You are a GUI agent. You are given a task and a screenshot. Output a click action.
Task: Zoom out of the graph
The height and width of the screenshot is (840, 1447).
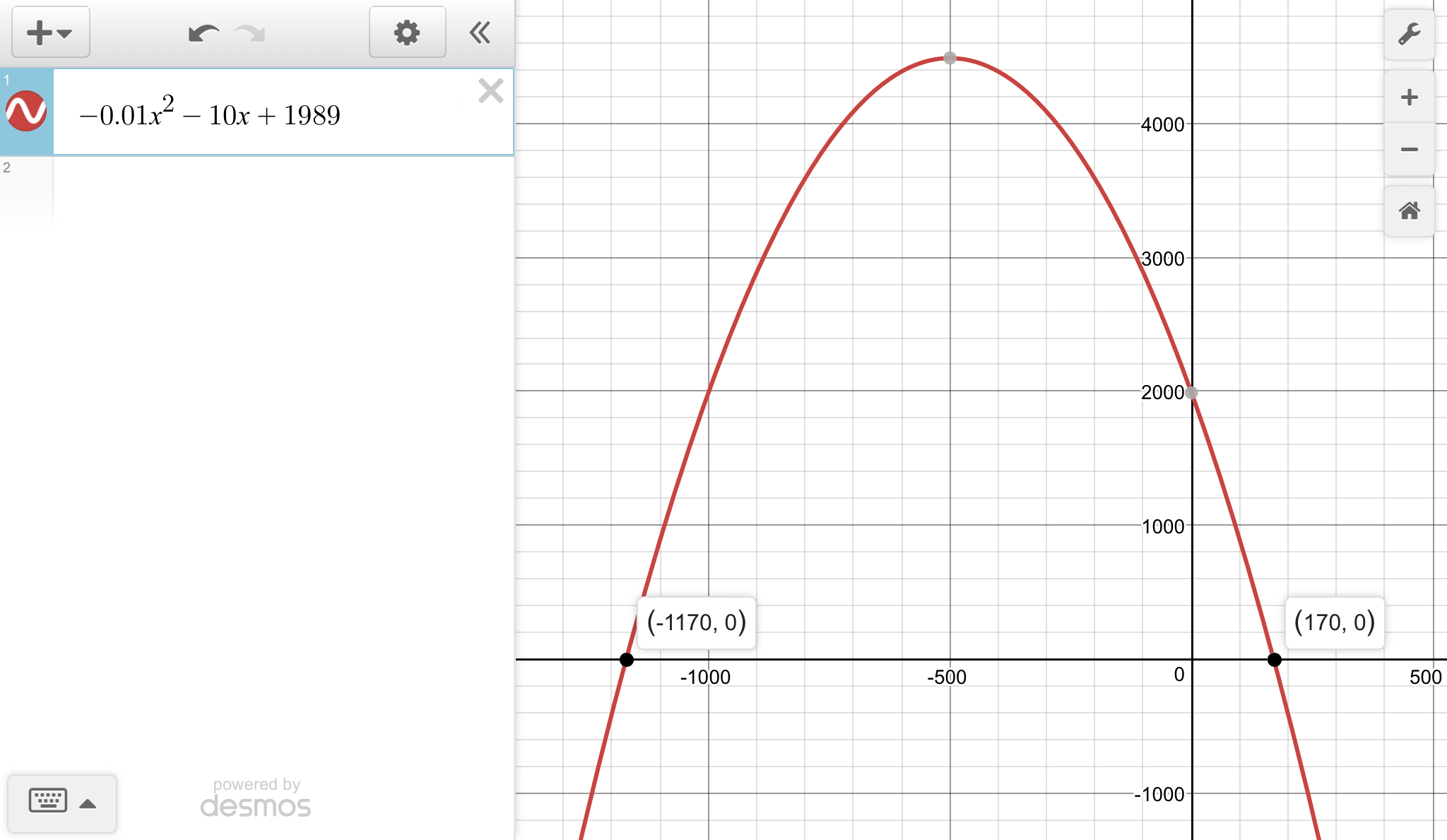click(1409, 149)
